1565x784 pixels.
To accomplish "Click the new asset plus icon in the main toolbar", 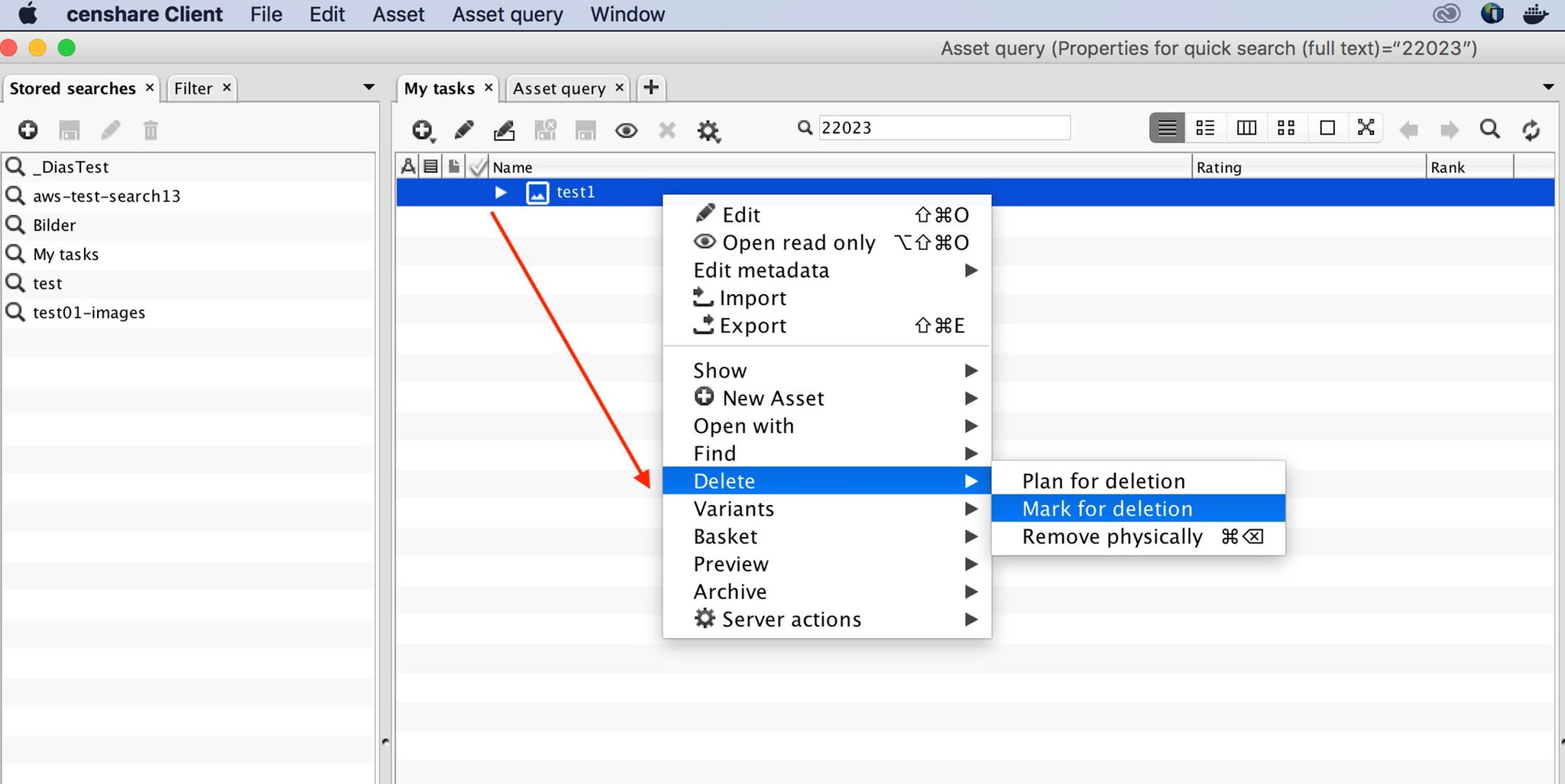I will pos(422,130).
